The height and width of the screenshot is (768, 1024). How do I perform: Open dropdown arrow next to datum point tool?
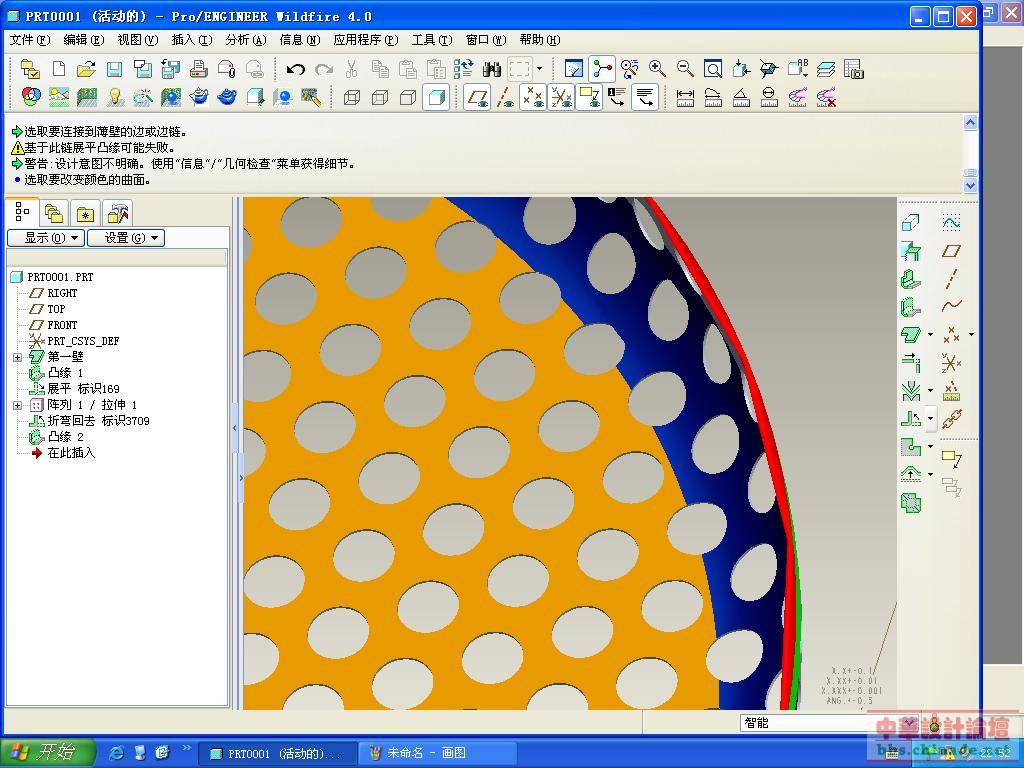pyautogui.click(x=970, y=334)
